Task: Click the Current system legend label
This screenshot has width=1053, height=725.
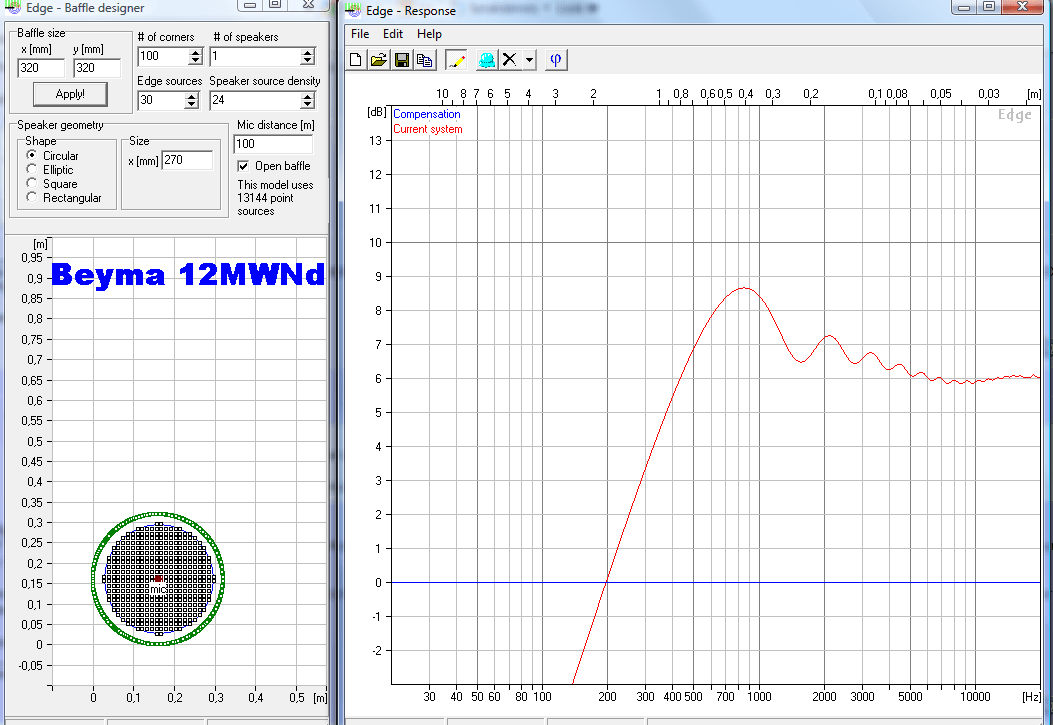Action: pos(428,129)
